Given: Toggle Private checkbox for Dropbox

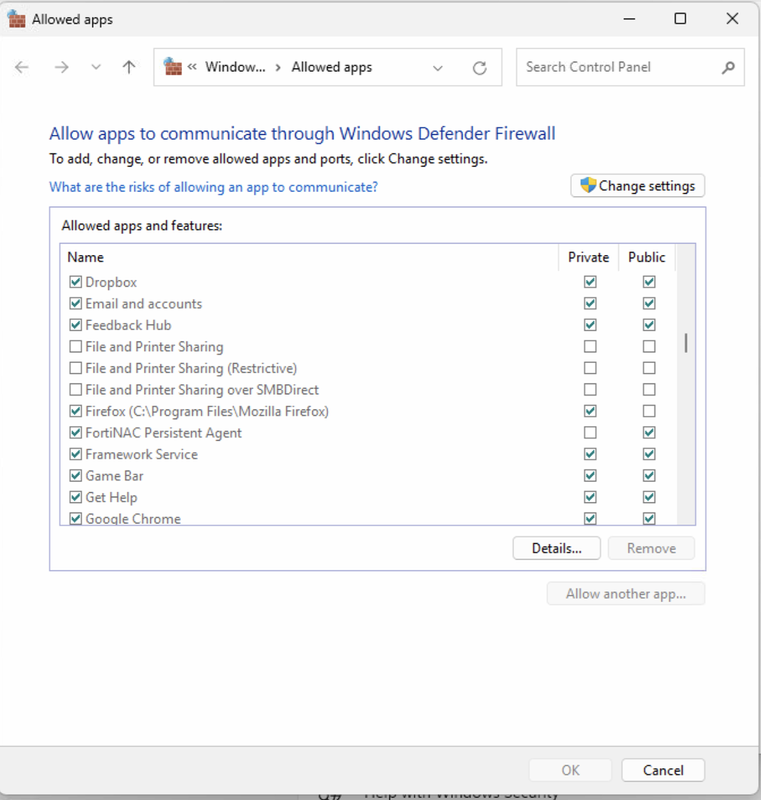Looking at the screenshot, I should coord(590,282).
